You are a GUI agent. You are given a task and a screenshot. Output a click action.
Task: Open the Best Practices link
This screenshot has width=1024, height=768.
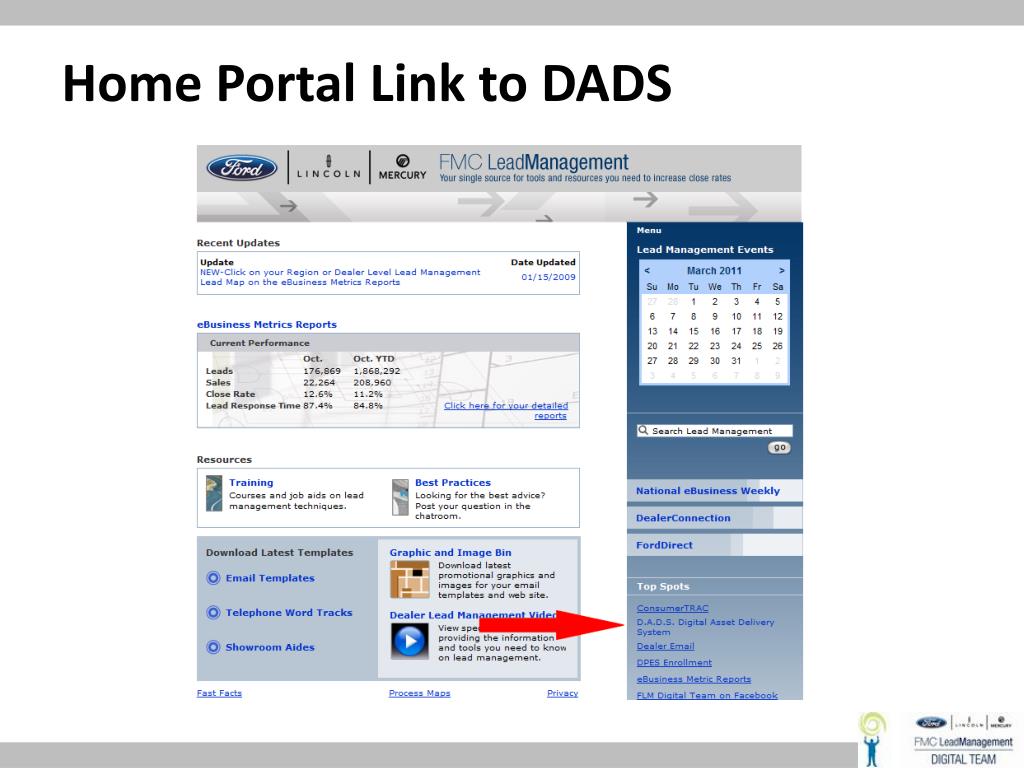(453, 483)
